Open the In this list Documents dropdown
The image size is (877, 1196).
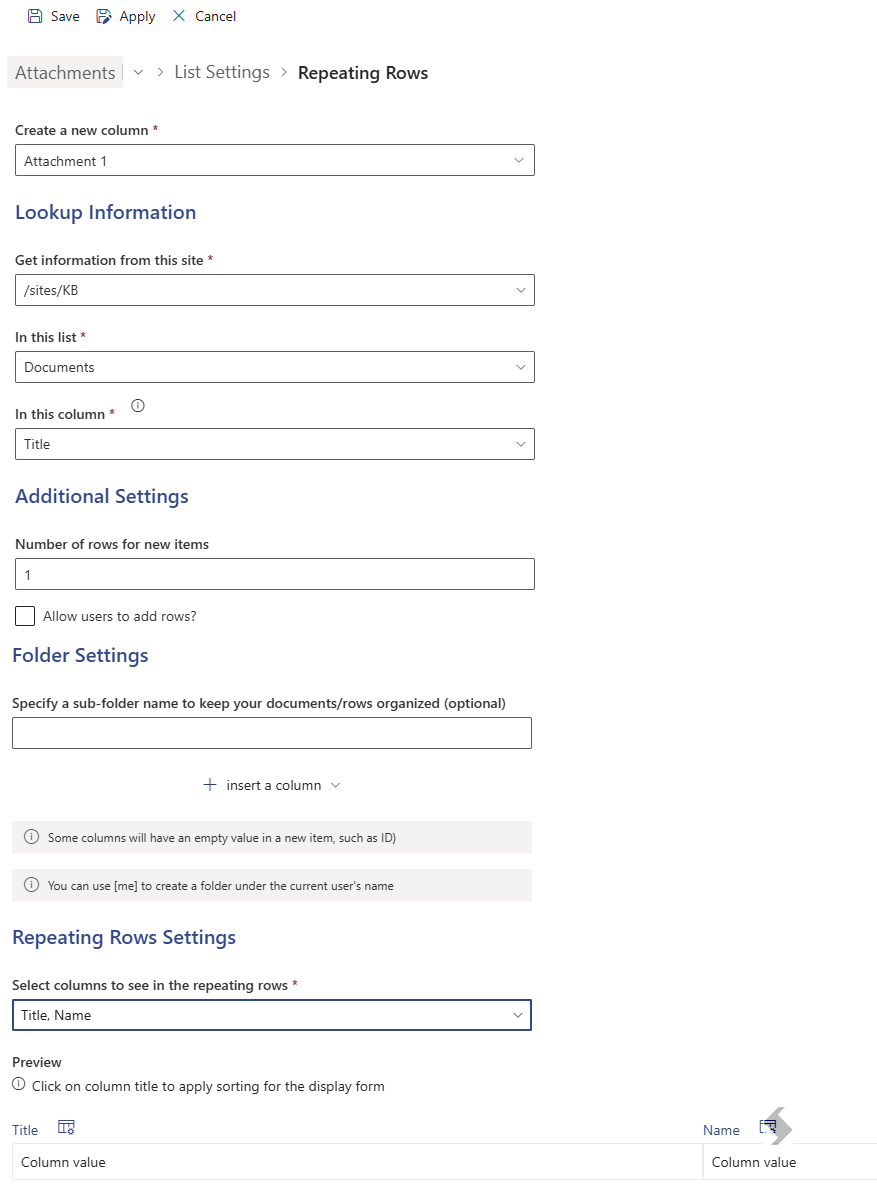[275, 367]
